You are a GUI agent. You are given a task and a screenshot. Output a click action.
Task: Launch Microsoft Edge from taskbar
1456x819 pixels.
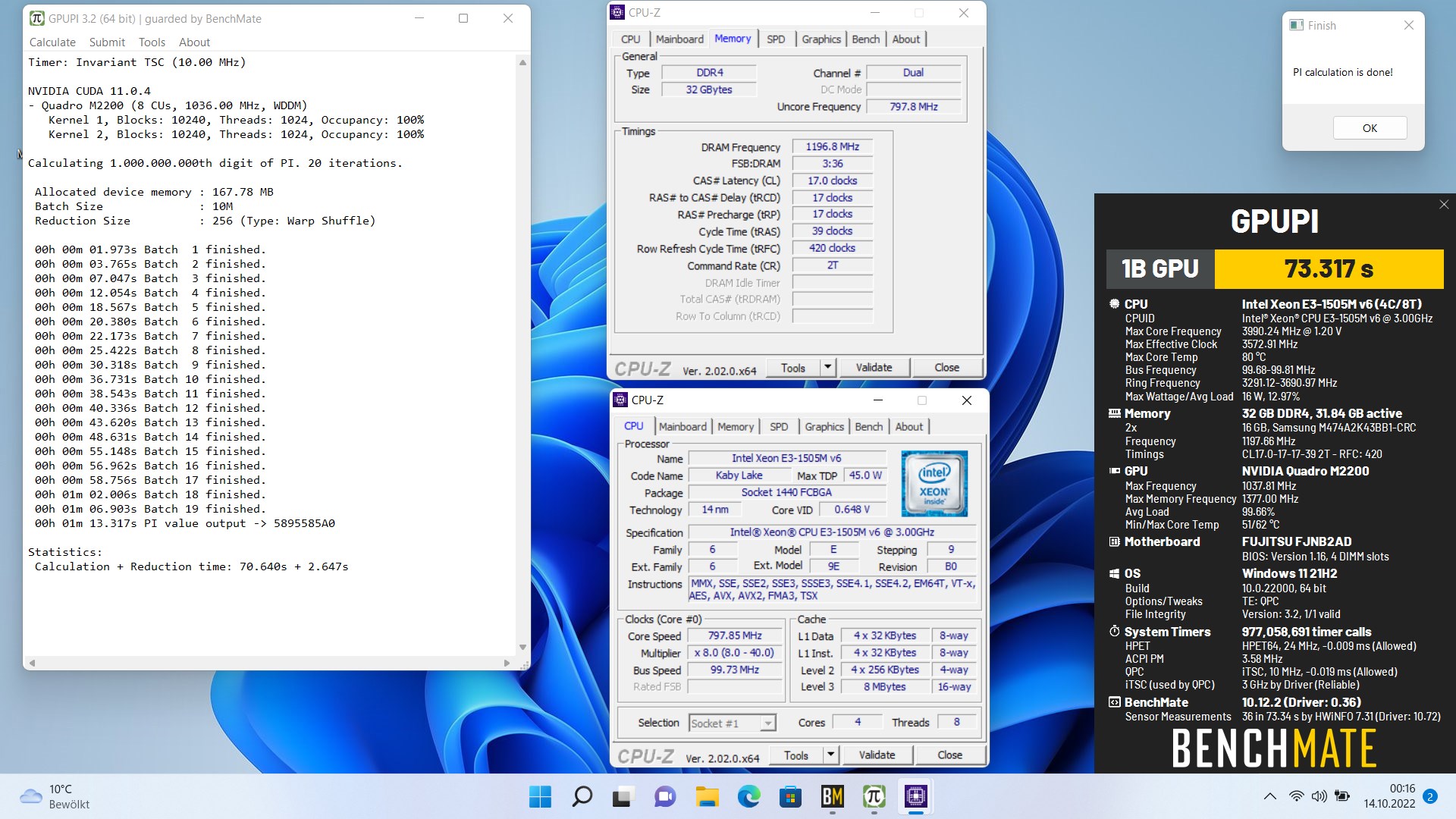click(748, 796)
